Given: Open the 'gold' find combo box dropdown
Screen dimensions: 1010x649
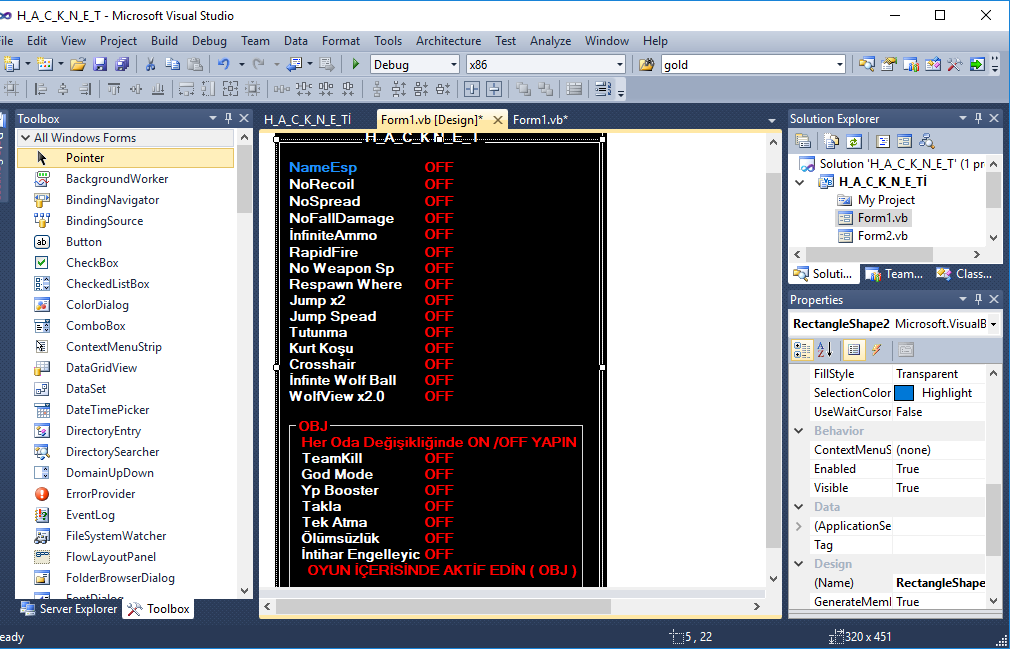Looking at the screenshot, I should coord(839,64).
